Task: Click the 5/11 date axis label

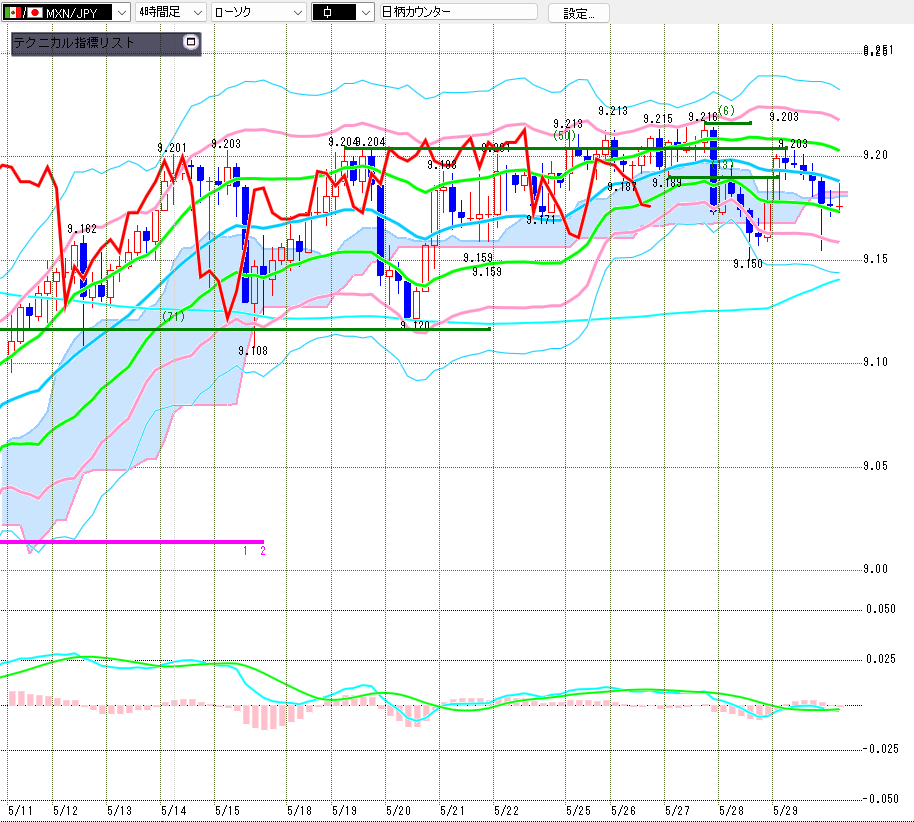Action: pos(21,811)
